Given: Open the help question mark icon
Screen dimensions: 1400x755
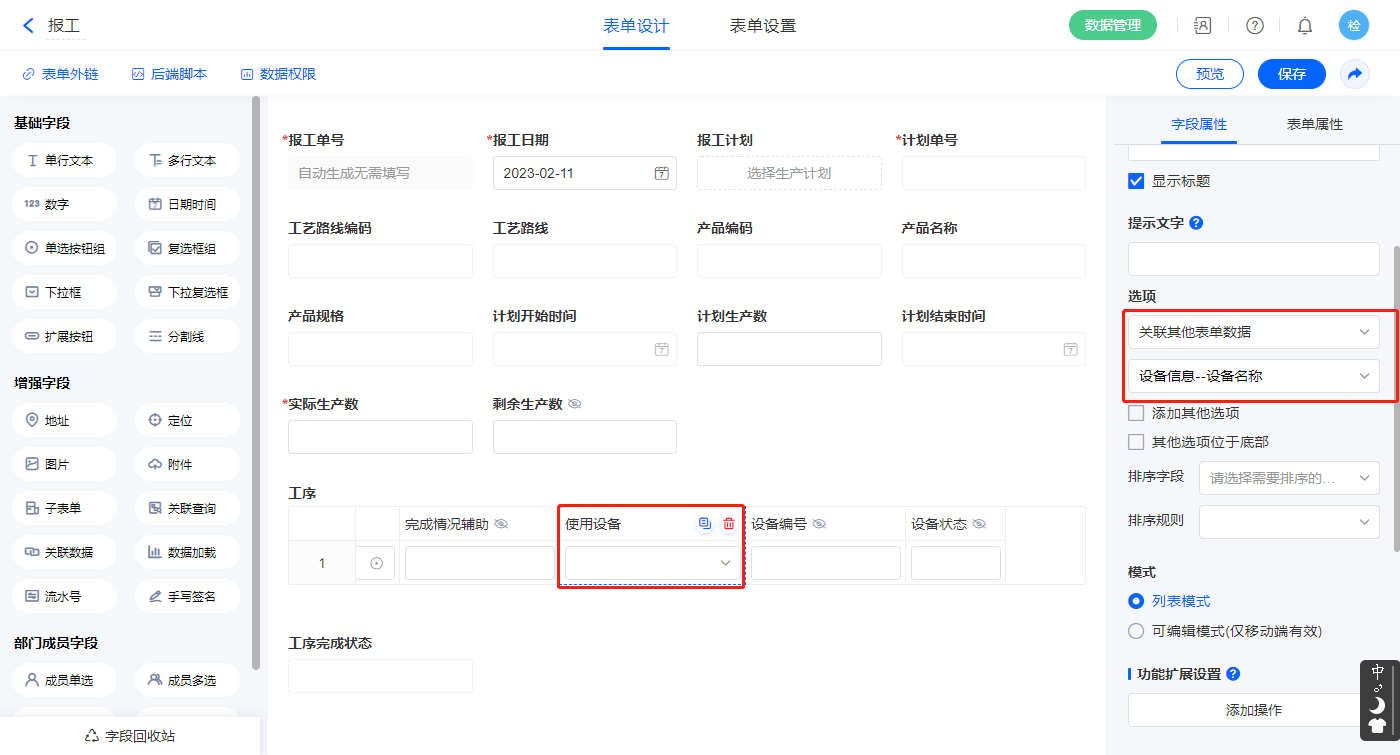Looking at the screenshot, I should click(1254, 26).
